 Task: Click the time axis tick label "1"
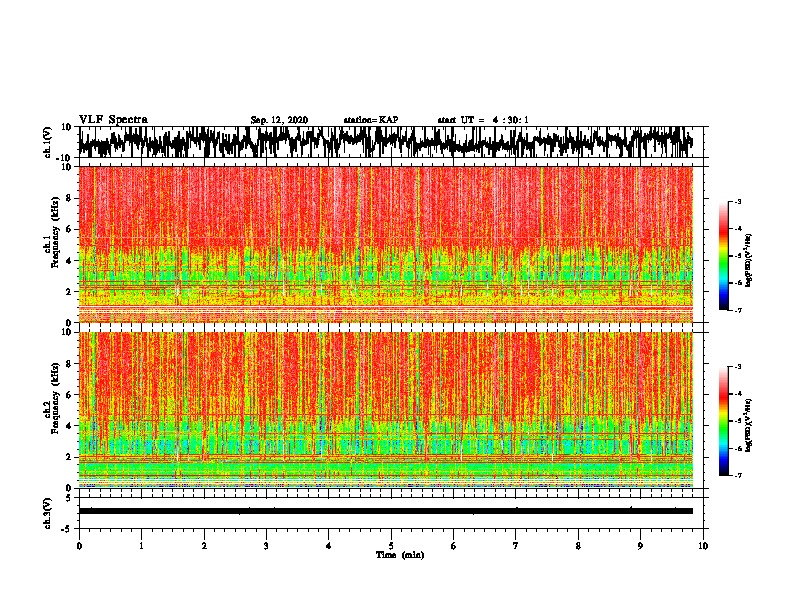coord(141,546)
